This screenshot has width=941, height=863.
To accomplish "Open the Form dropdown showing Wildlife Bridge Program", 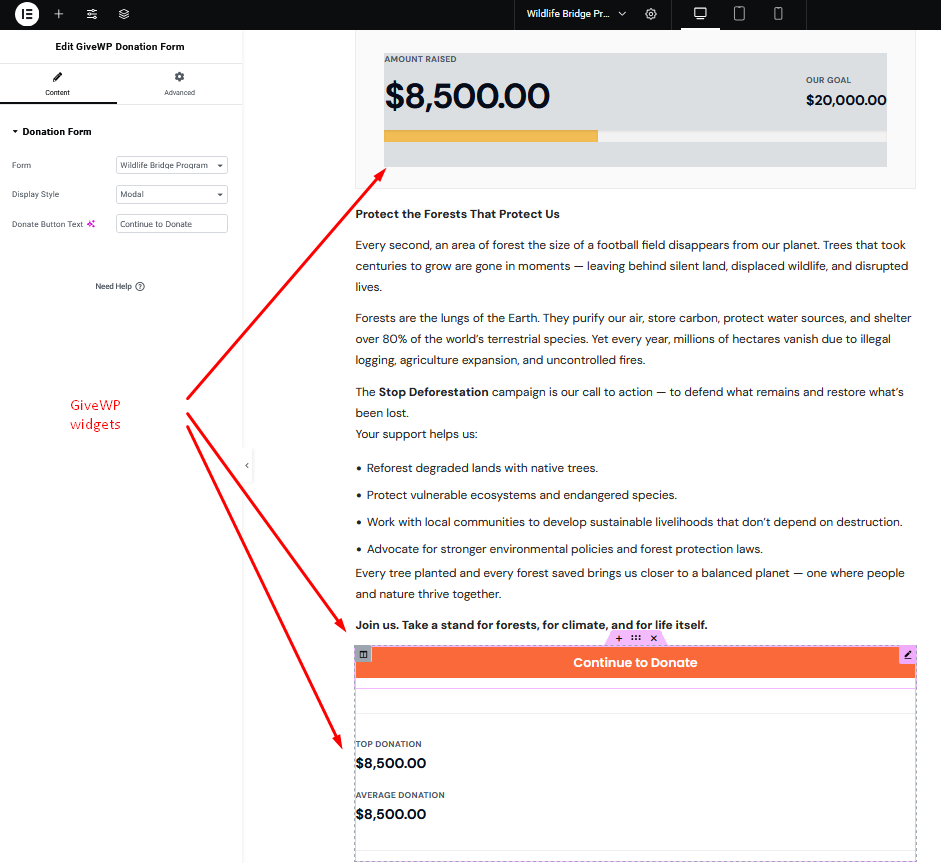I will click(172, 165).
